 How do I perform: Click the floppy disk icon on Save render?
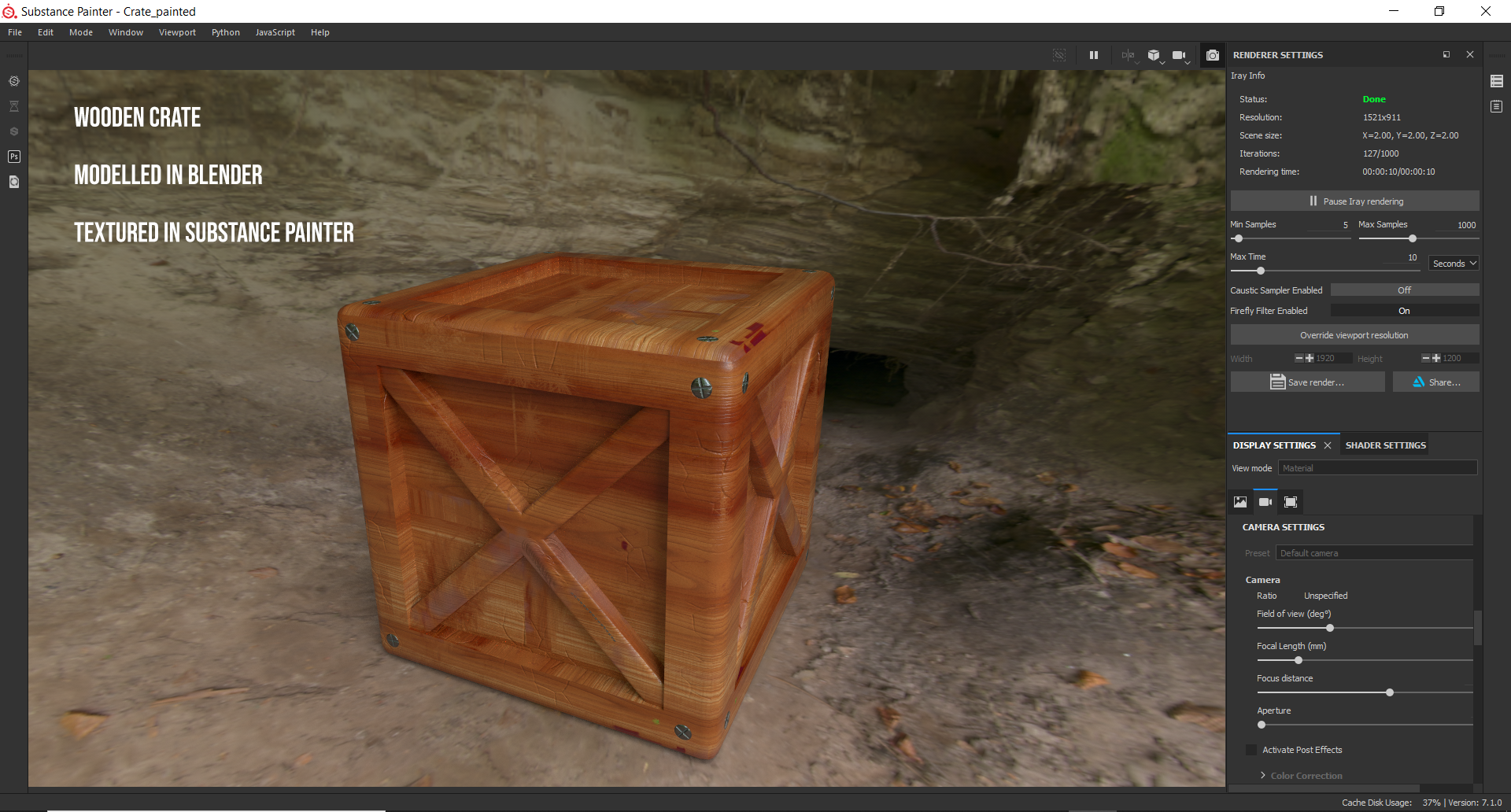tap(1277, 382)
